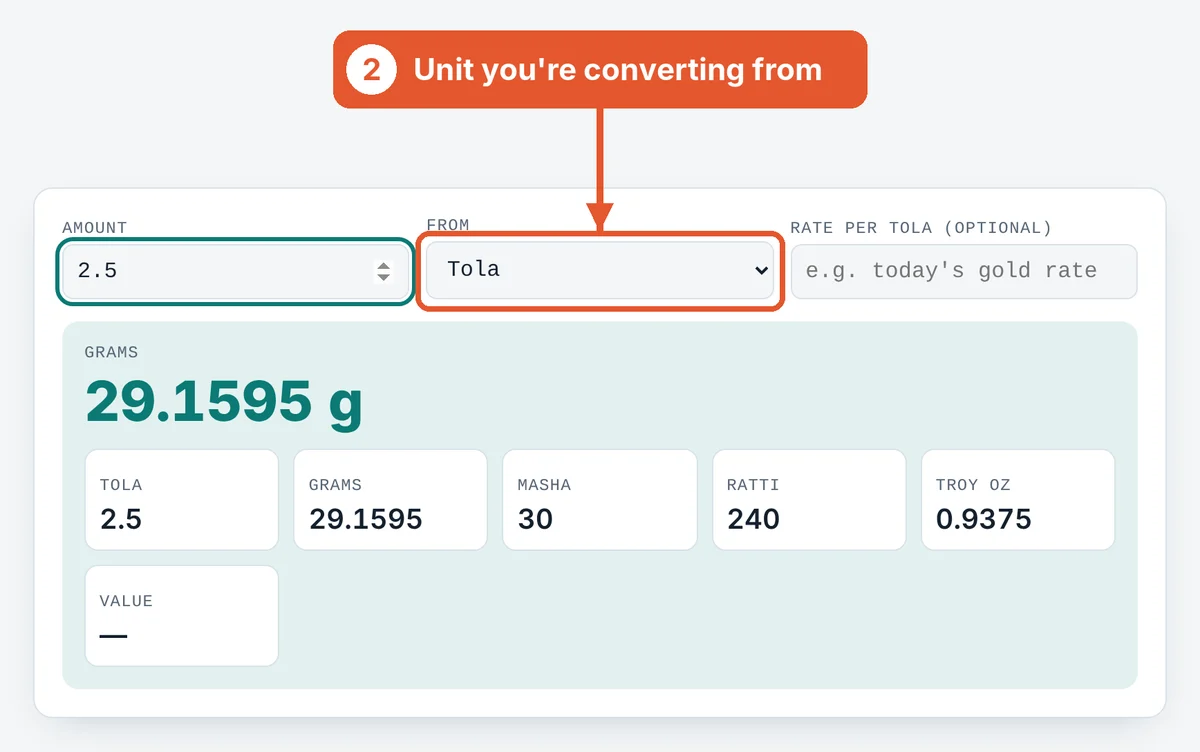Click the Amount input field showing 2.5
The image size is (1200, 752).
click(235, 271)
